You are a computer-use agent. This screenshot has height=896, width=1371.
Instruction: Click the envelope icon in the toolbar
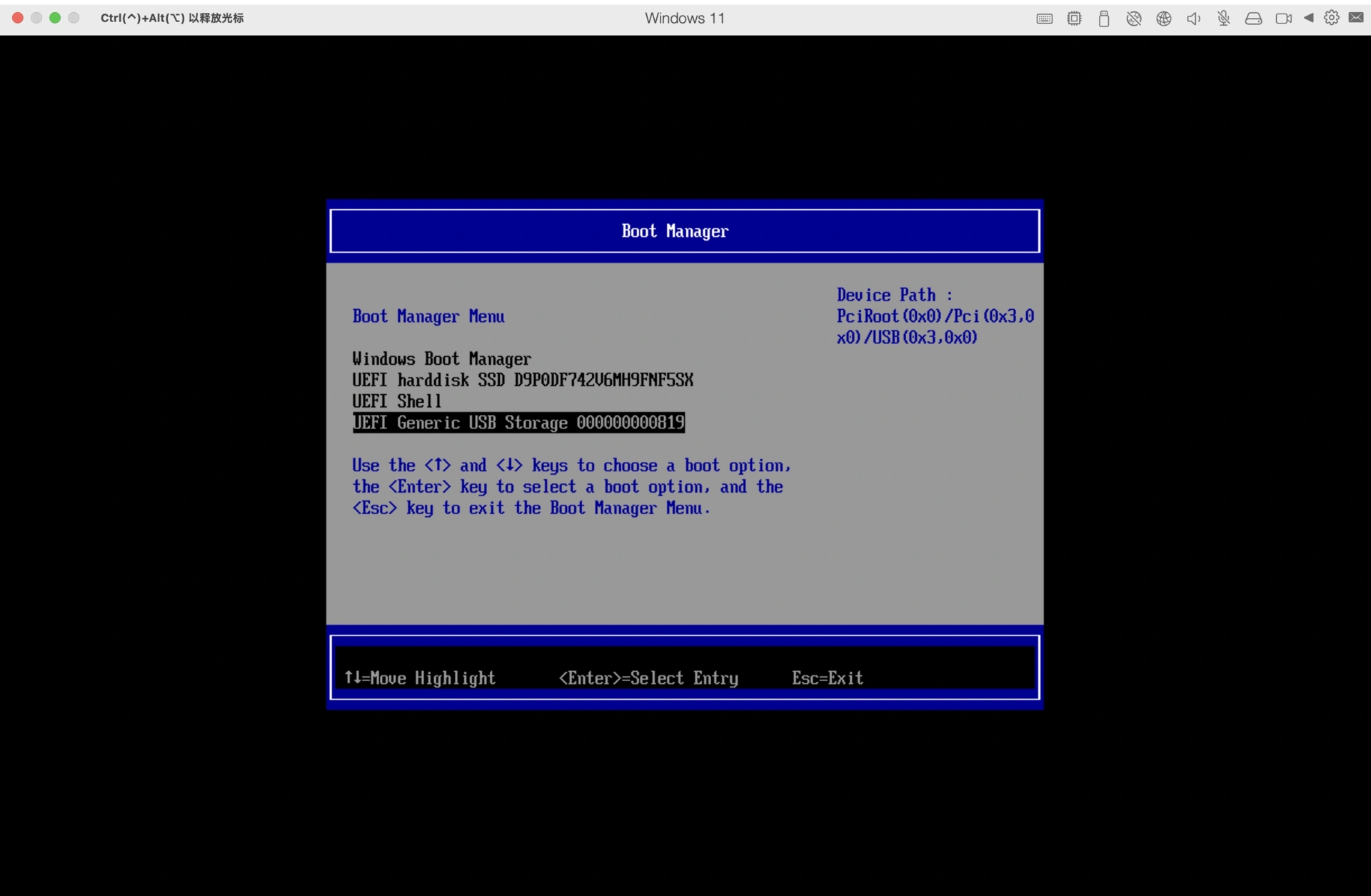point(1356,17)
